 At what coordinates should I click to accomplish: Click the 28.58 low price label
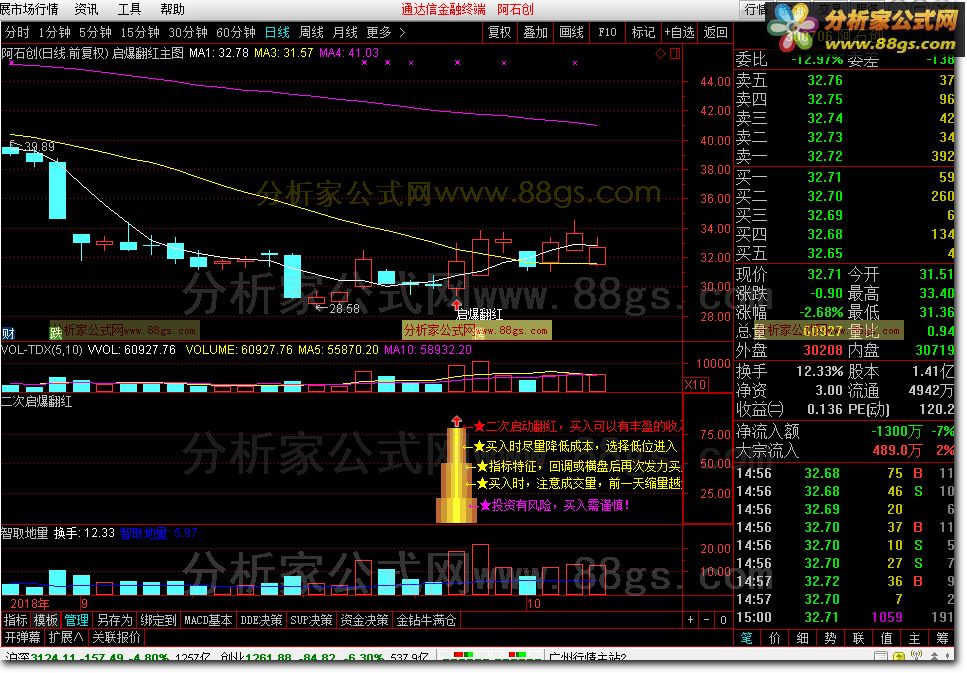click(x=344, y=308)
